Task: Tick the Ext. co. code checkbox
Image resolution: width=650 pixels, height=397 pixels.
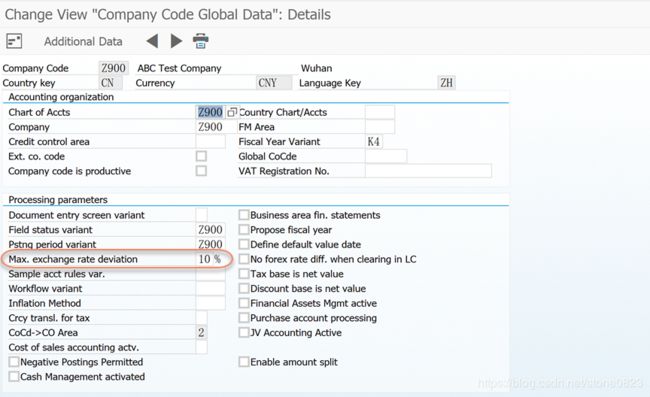Action: pos(201,156)
